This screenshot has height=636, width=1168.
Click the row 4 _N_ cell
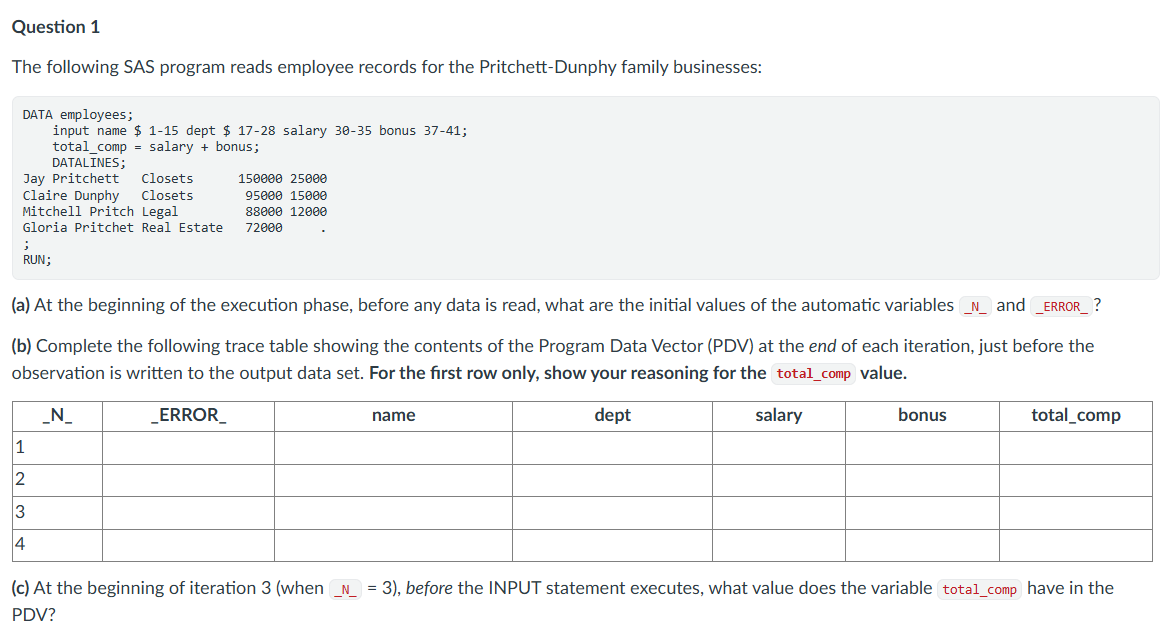57,545
